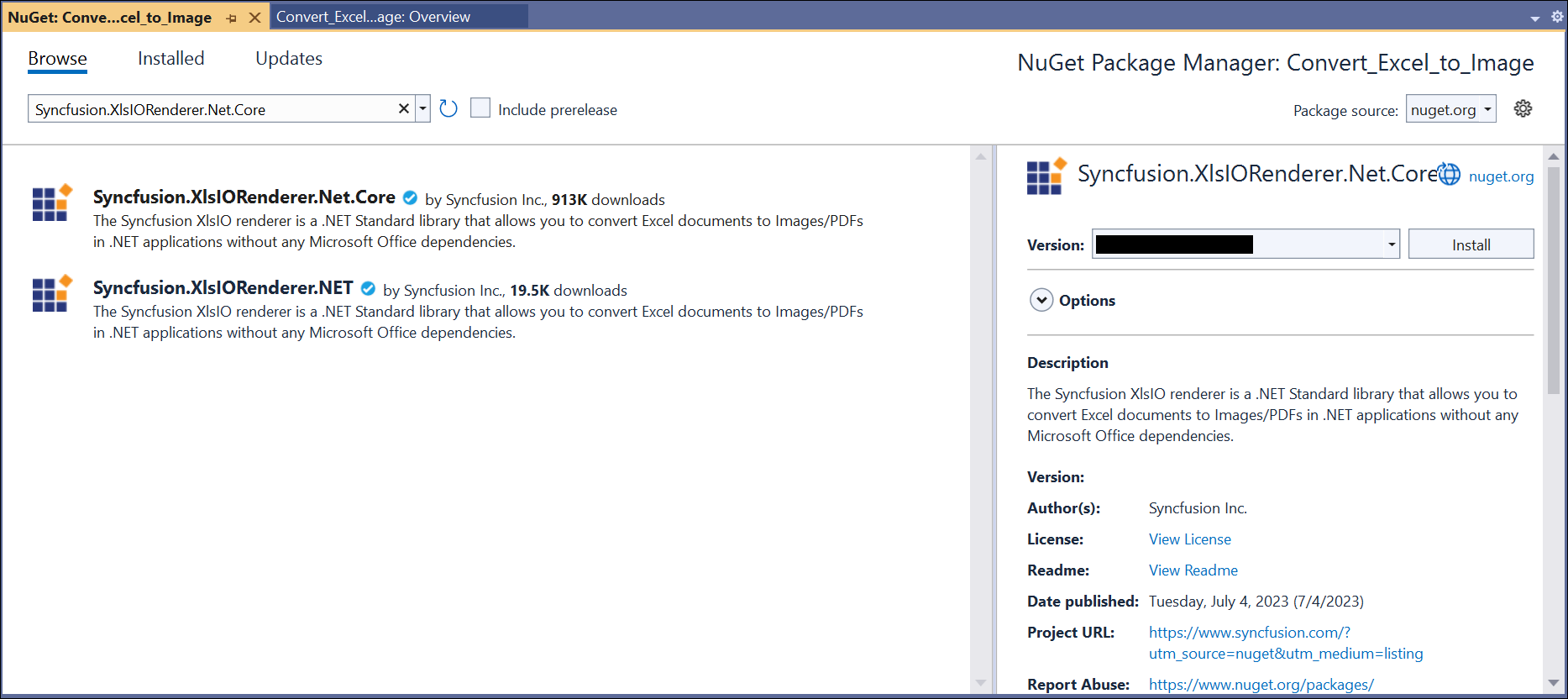Screen dimensions: 1568x699
Task: Click the Date published value July 4, 2023
Action: (x=1256, y=602)
